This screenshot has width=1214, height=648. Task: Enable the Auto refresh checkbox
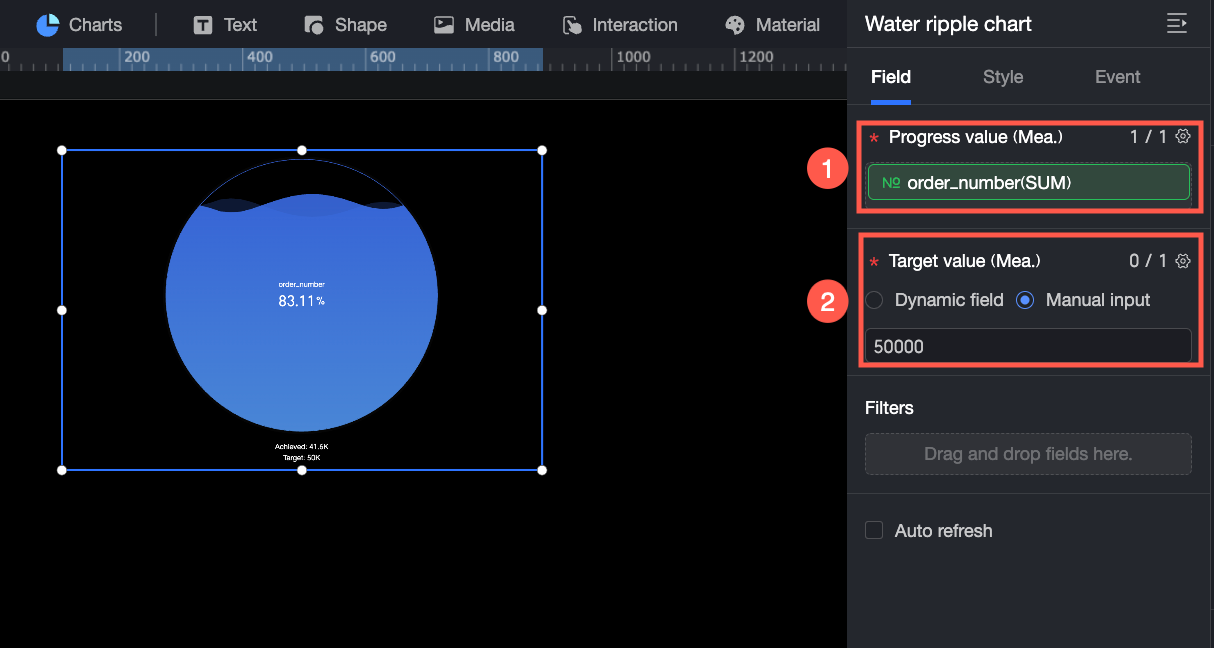point(874,530)
